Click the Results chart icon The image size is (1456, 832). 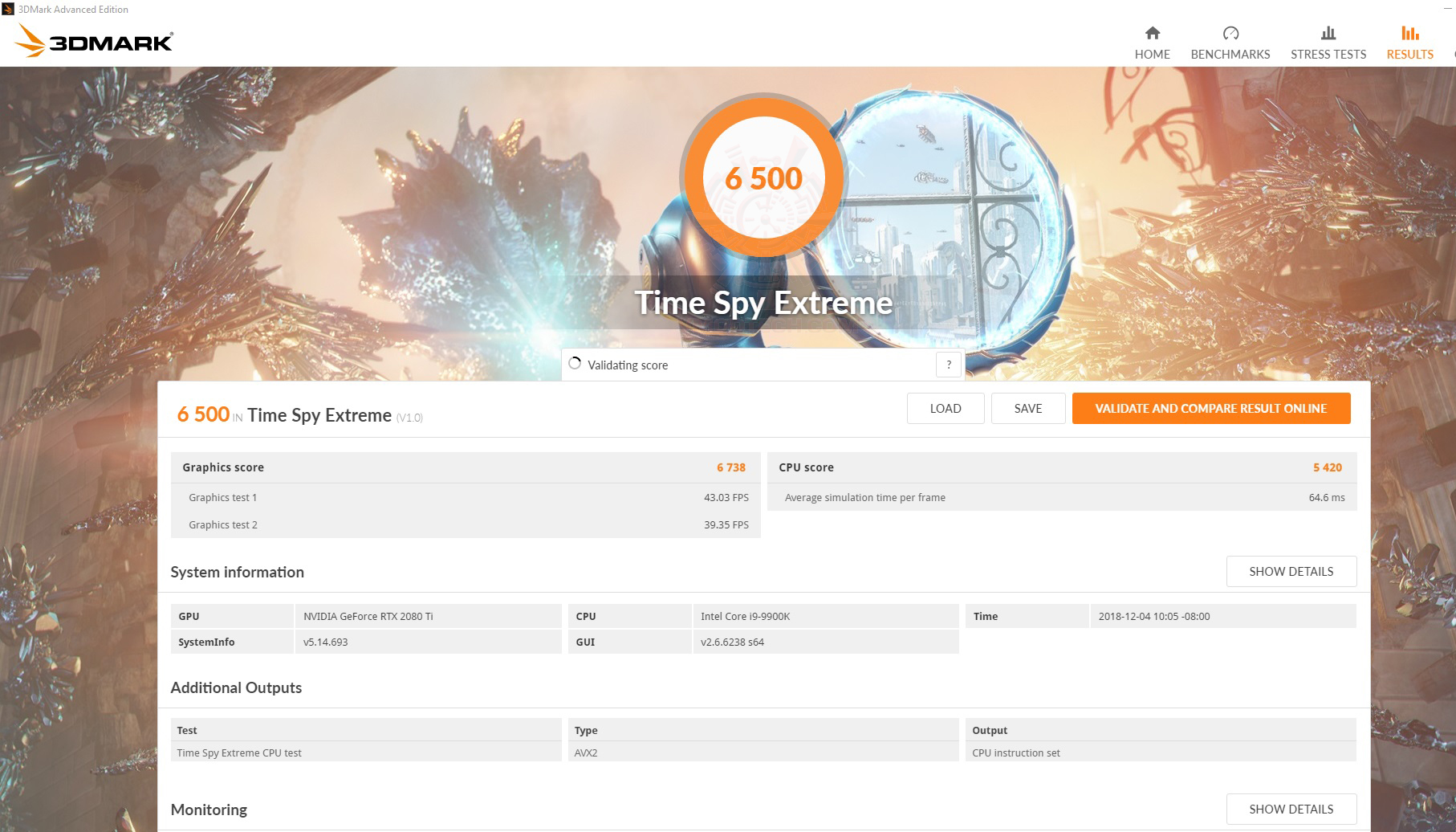coord(1409,33)
